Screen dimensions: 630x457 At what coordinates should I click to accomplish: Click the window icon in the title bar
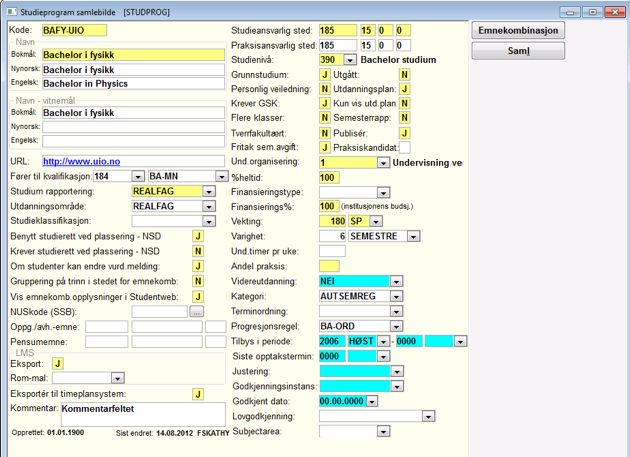click(x=12, y=12)
